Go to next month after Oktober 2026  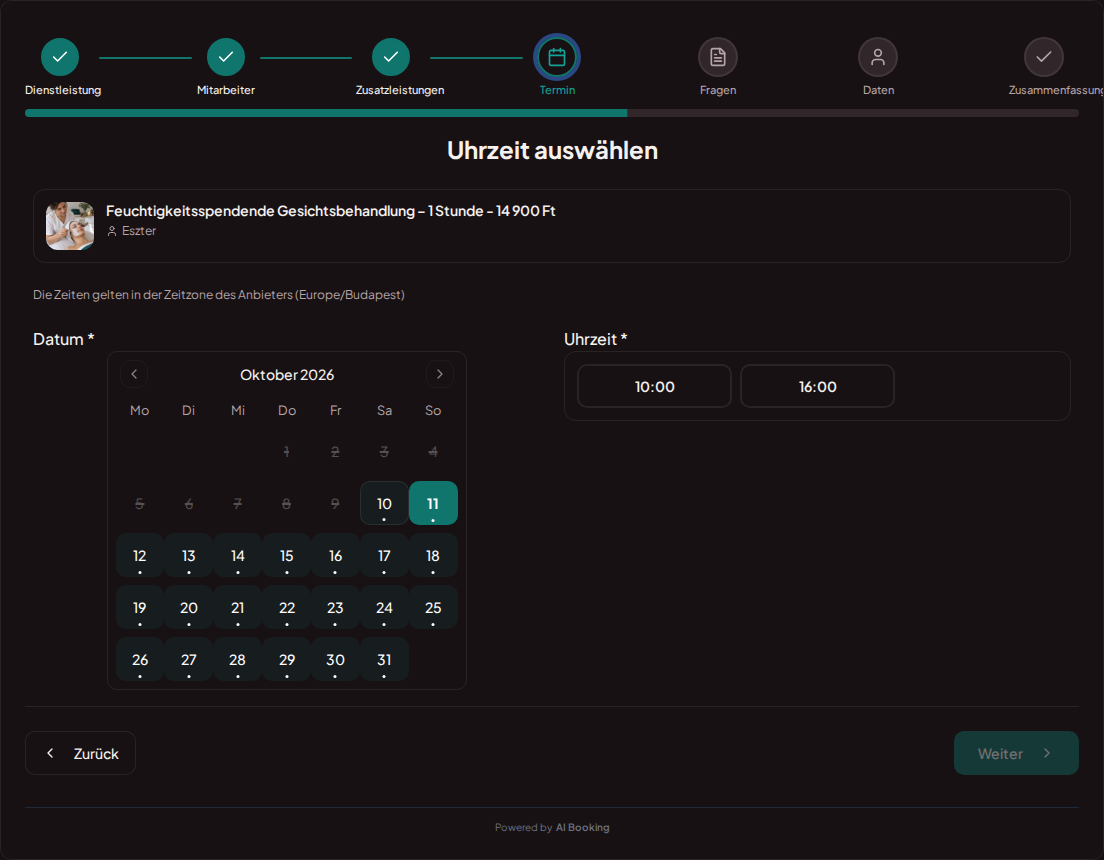[439, 374]
